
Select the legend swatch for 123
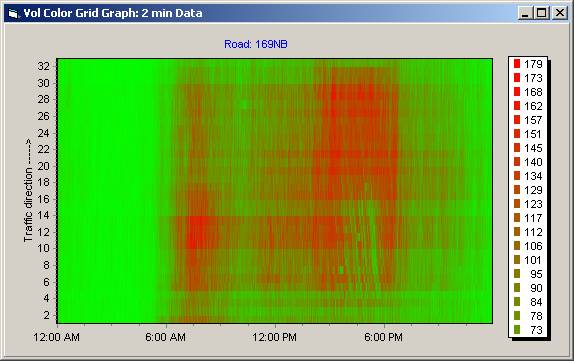tap(517, 204)
